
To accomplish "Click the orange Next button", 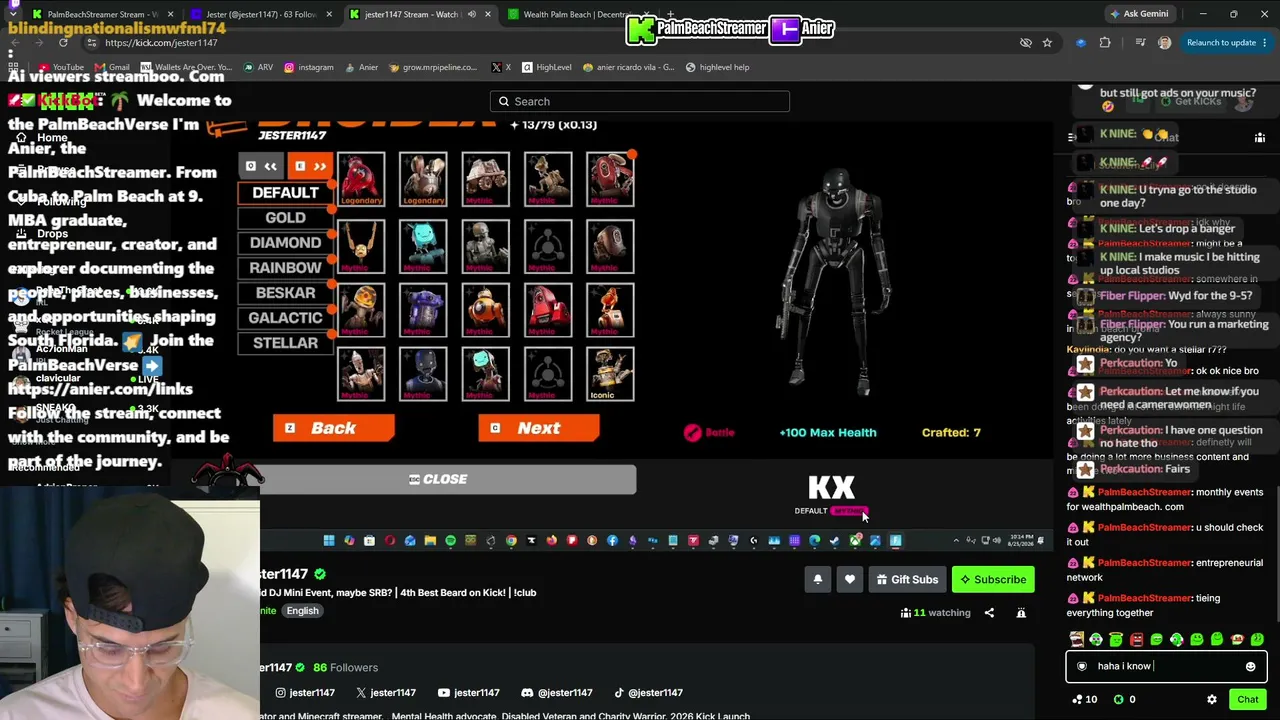I will 539,428.
